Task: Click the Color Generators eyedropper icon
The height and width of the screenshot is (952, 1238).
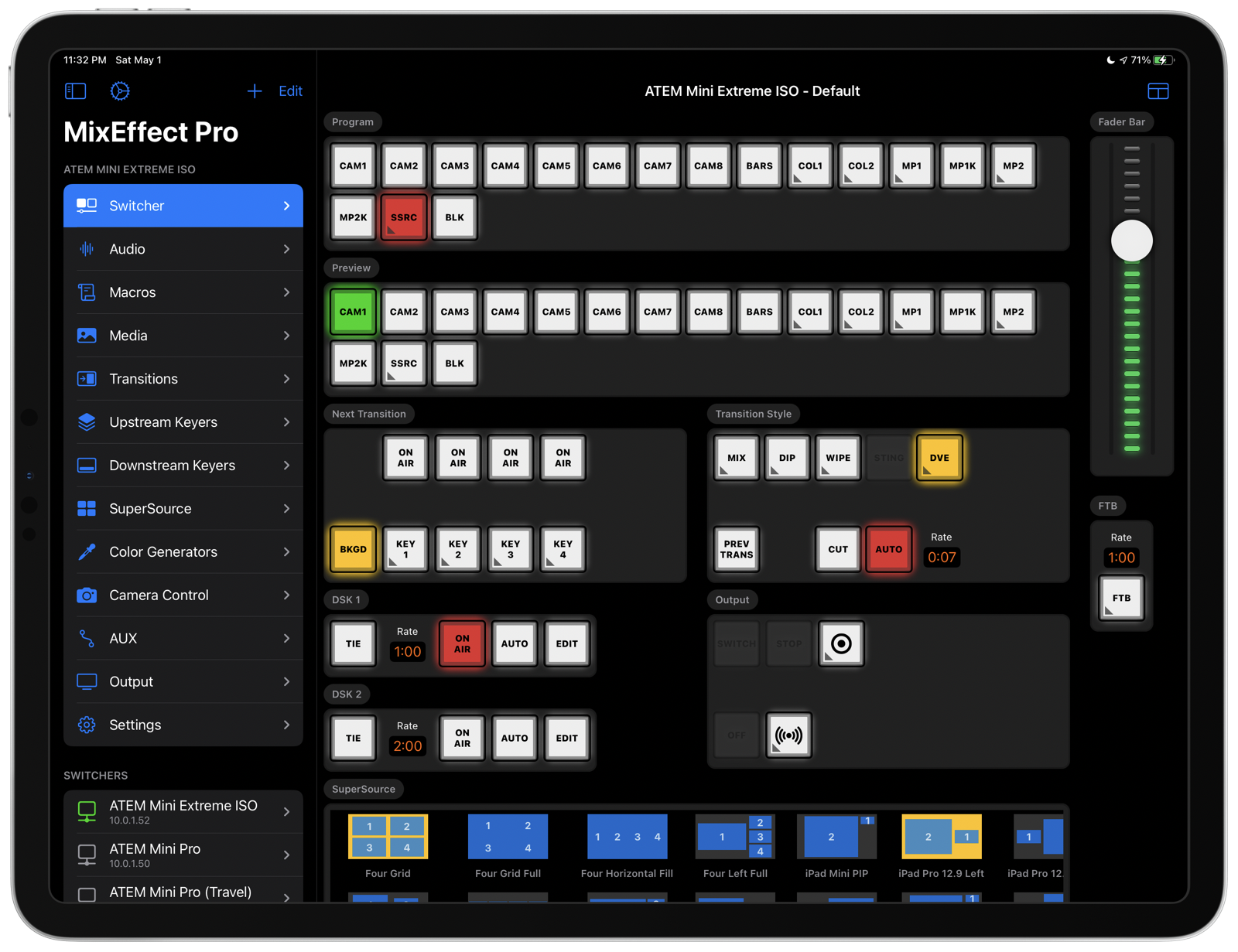Action: click(x=87, y=552)
